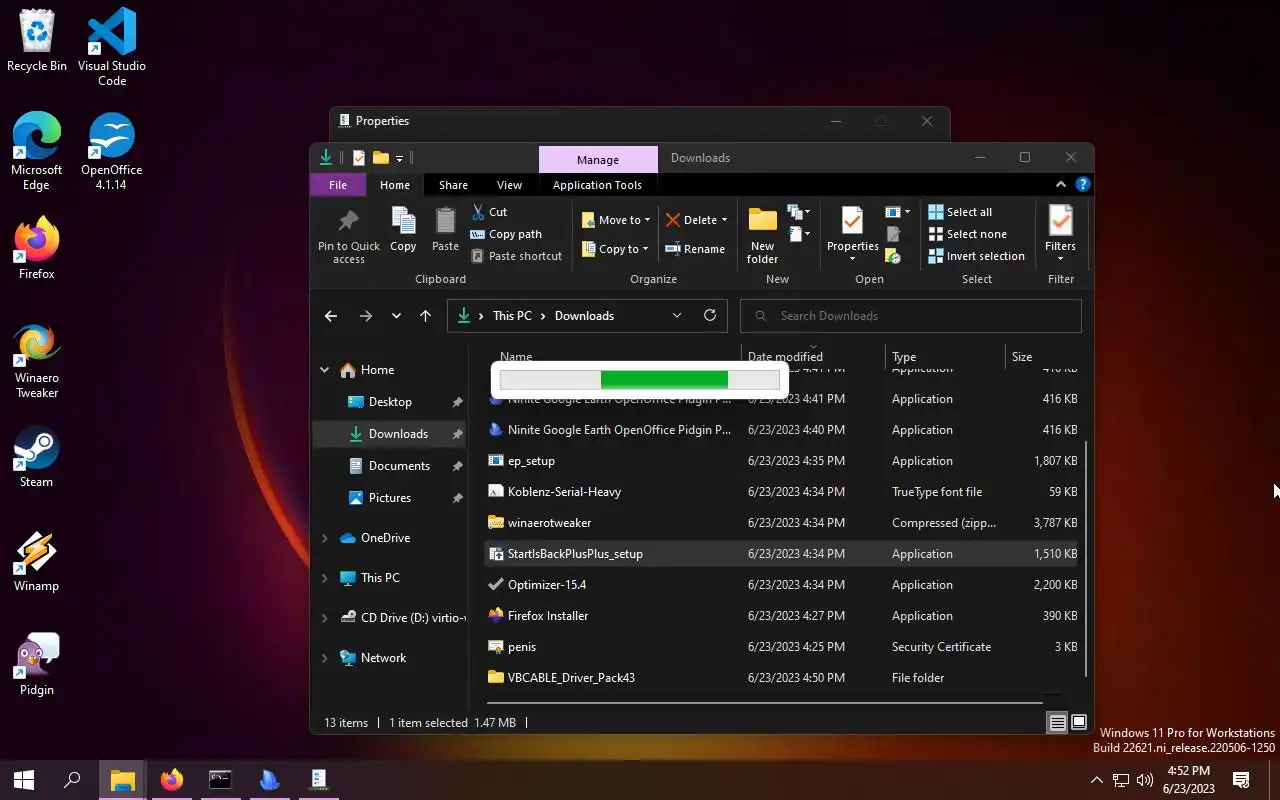Open the File menu
The height and width of the screenshot is (800, 1280).
tap(338, 185)
